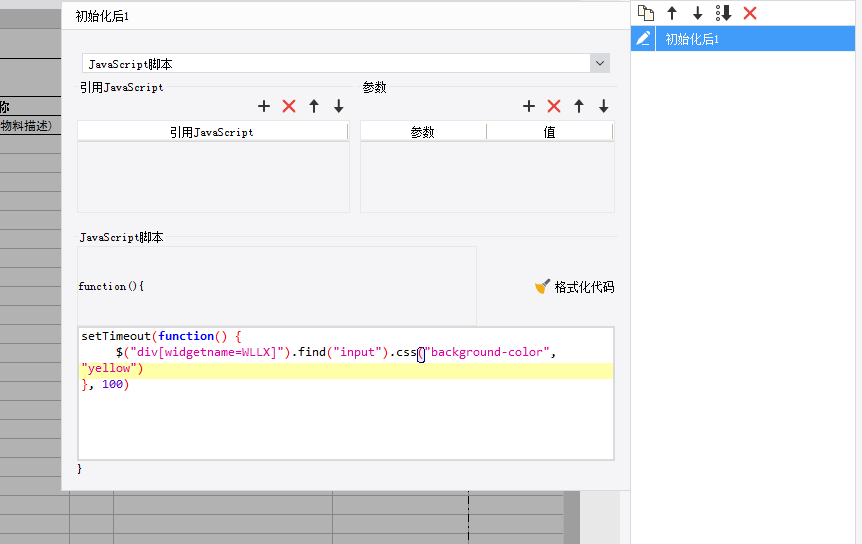Click the pencil edit icon beside 初始化后1
Viewport: 862px width, 544px height.
[x=643, y=39]
